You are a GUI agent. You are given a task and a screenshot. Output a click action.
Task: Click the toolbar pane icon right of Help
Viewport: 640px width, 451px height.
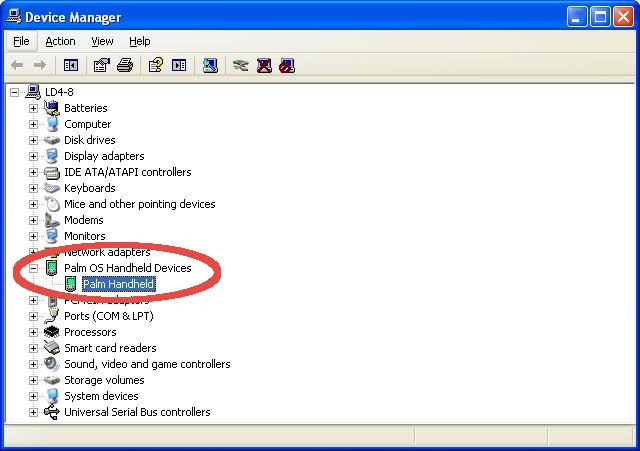[x=179, y=65]
